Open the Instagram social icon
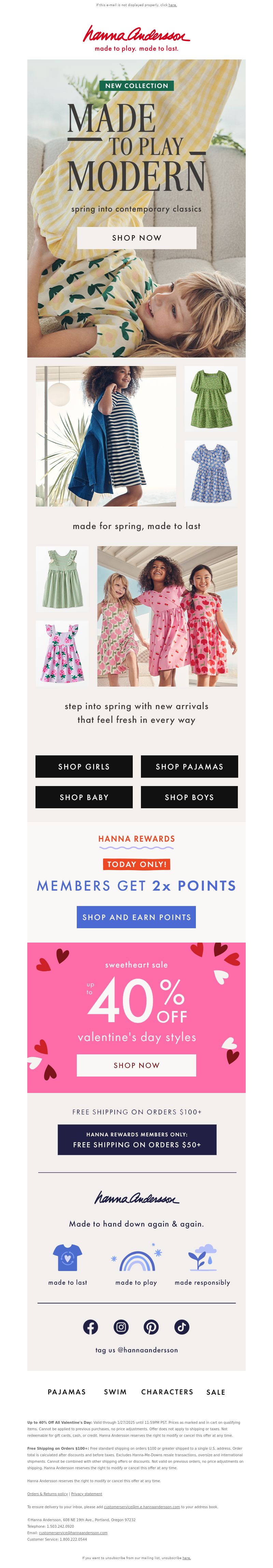Viewport: 273px width, 1568px height. coord(121,1327)
